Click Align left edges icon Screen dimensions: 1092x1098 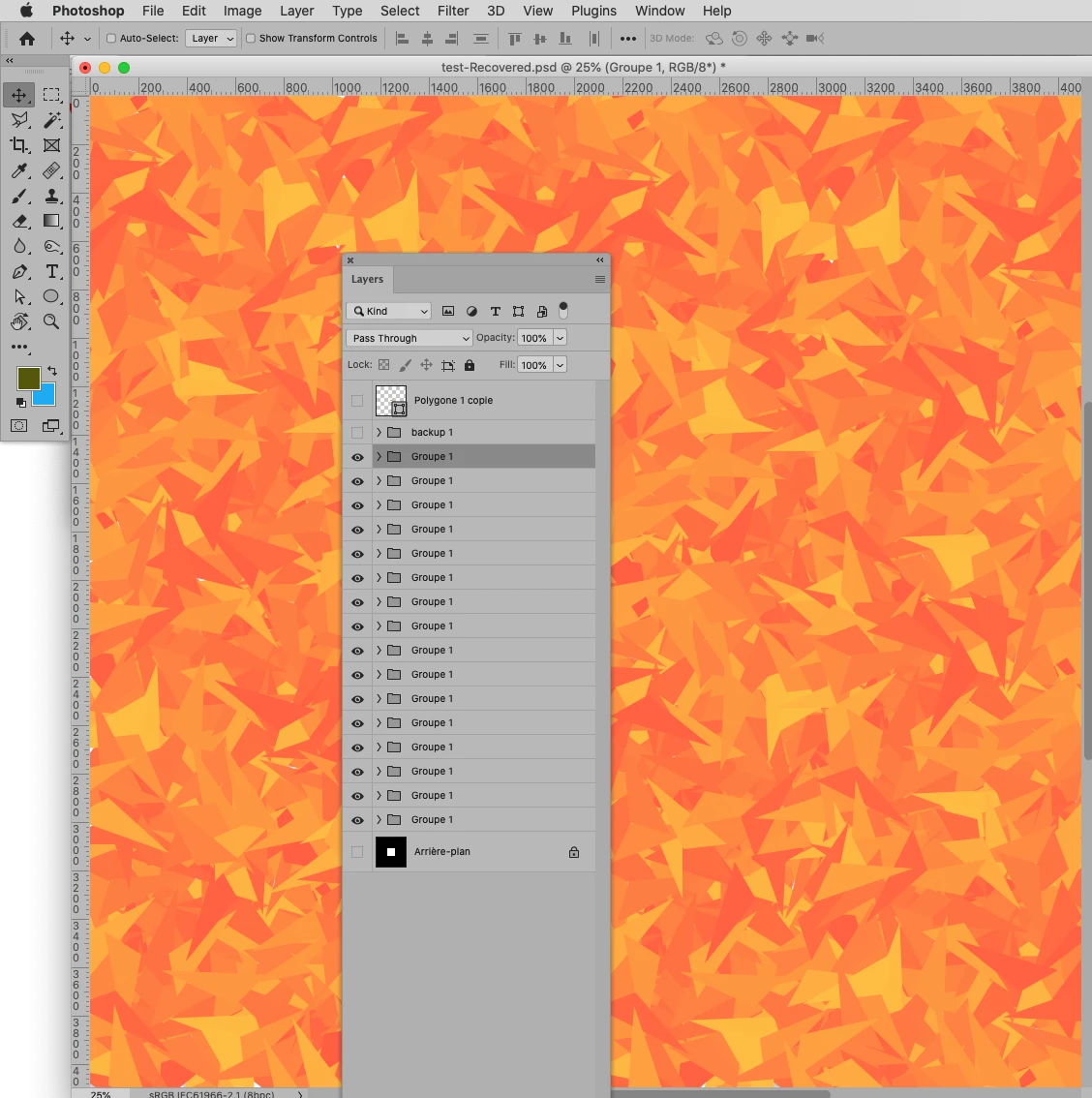pos(403,39)
